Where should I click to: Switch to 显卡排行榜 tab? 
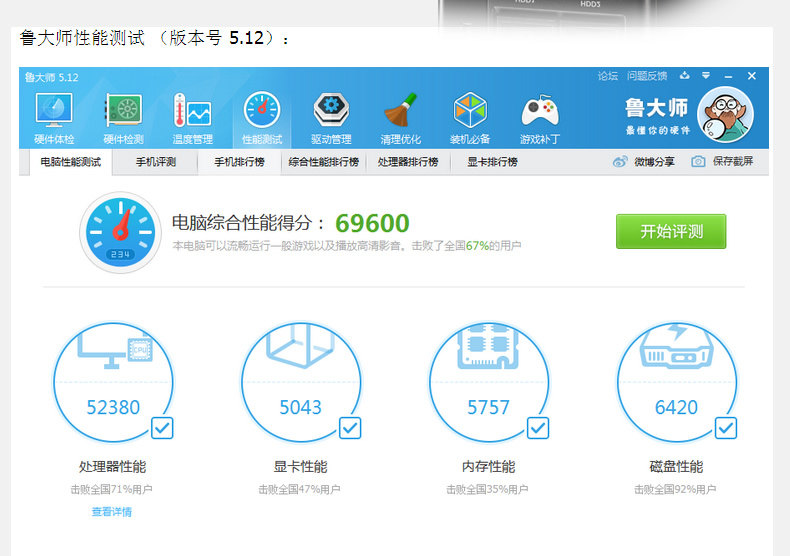tap(492, 162)
